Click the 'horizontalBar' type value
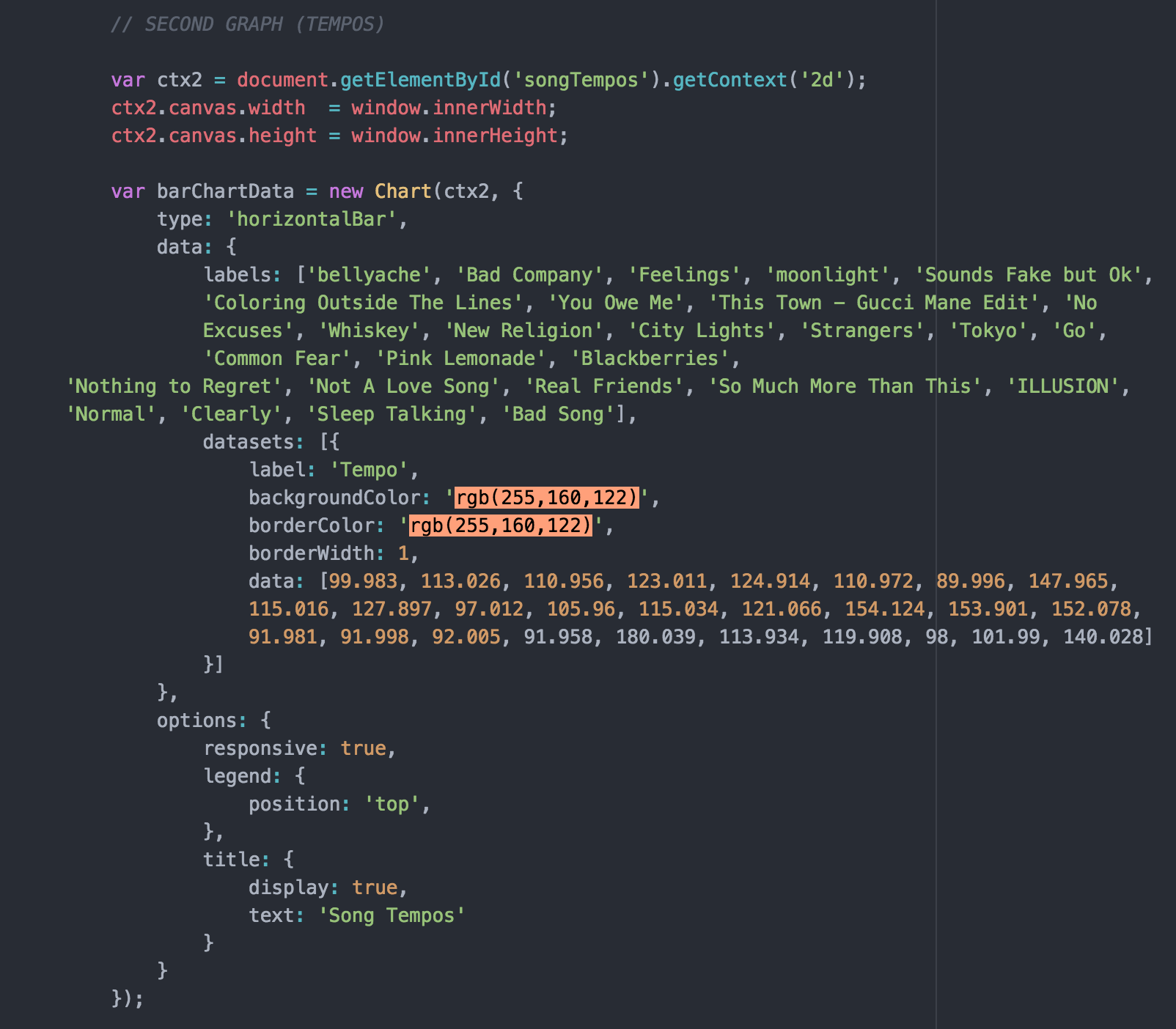Viewport: 1176px width, 1029px height. click(312, 219)
